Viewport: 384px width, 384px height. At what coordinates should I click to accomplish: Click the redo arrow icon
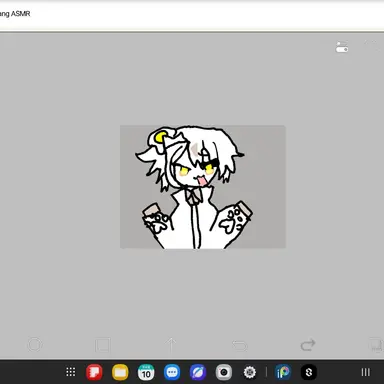click(308, 345)
